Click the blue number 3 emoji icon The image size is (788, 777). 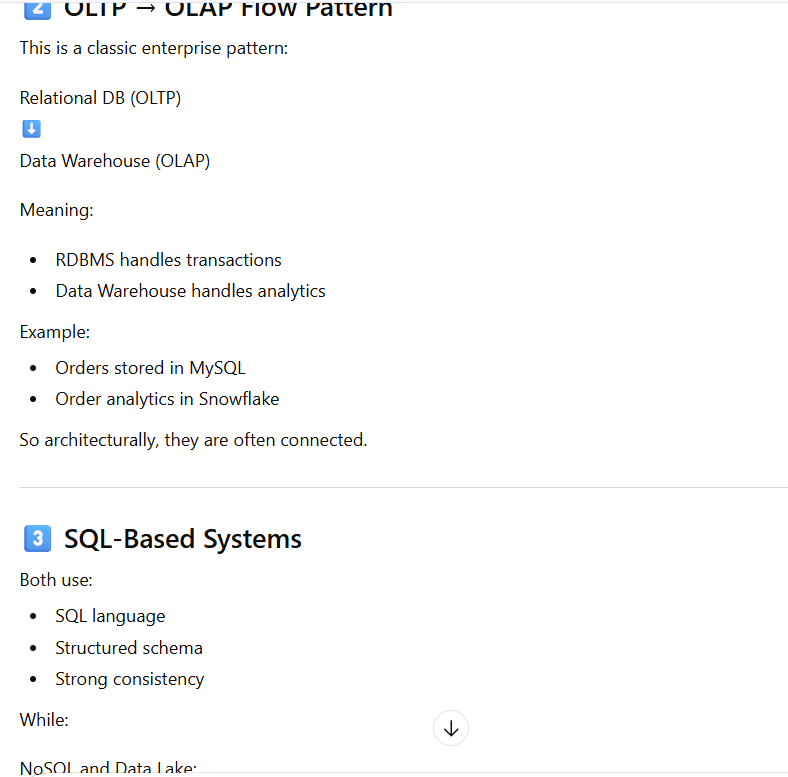[37, 539]
